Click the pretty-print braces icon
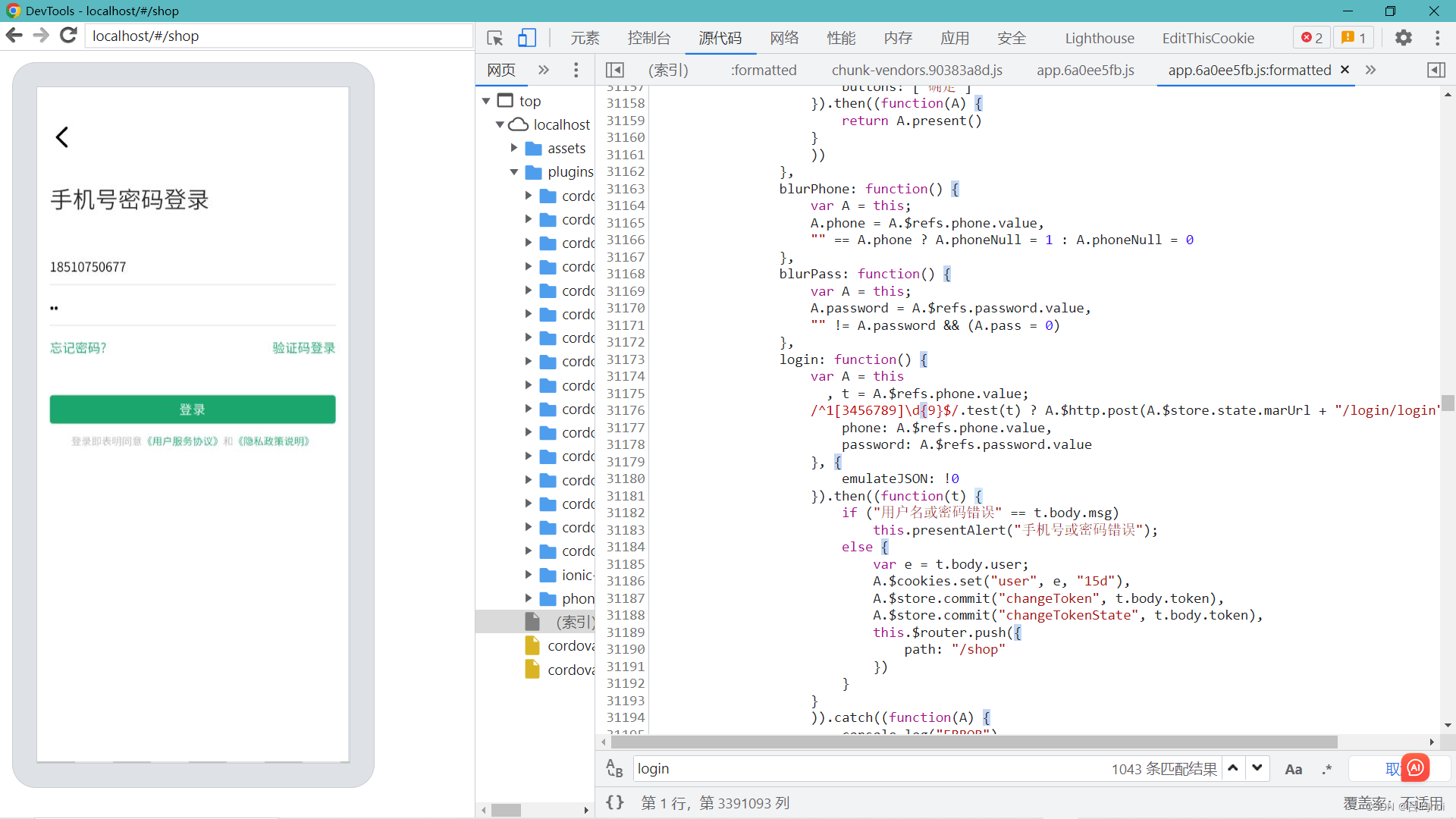 (615, 802)
